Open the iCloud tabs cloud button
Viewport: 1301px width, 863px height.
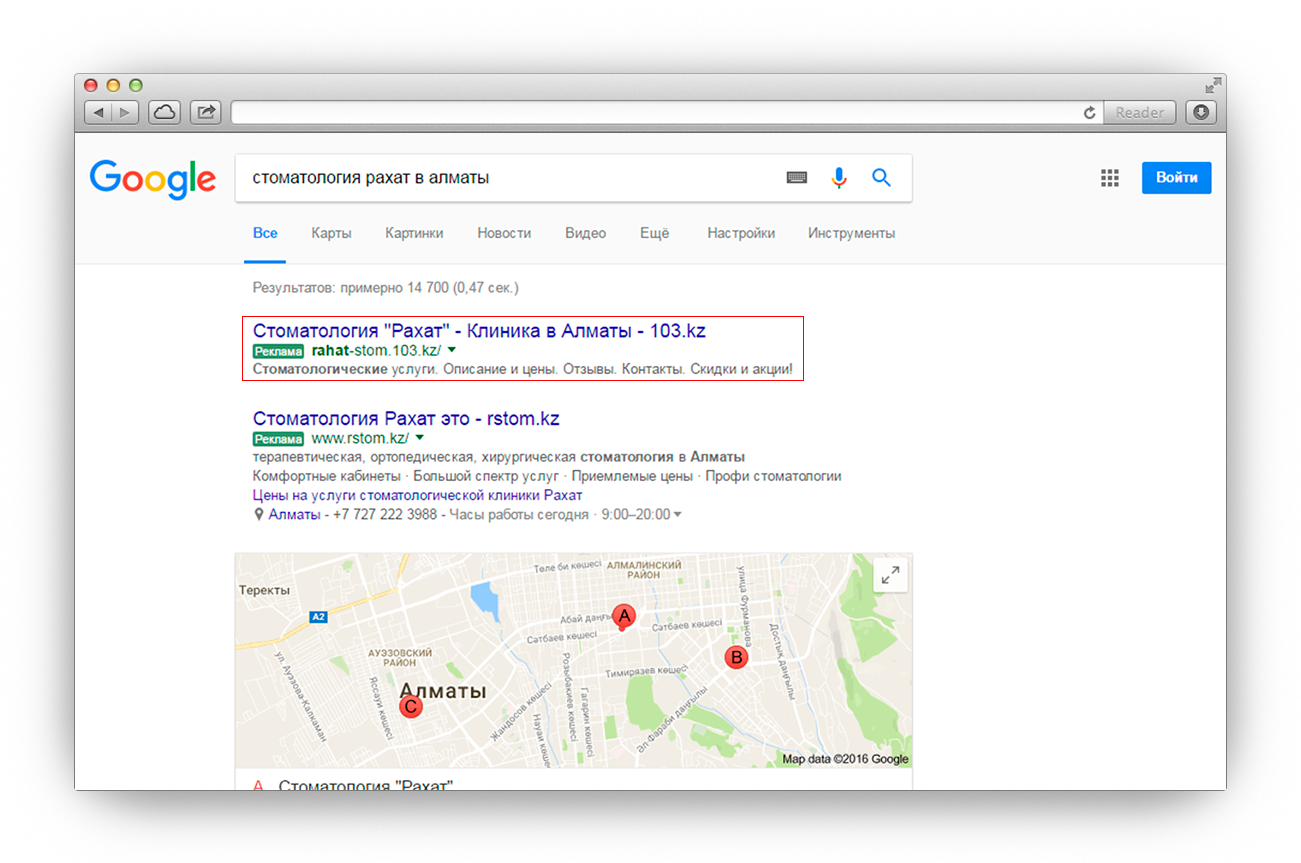165,112
